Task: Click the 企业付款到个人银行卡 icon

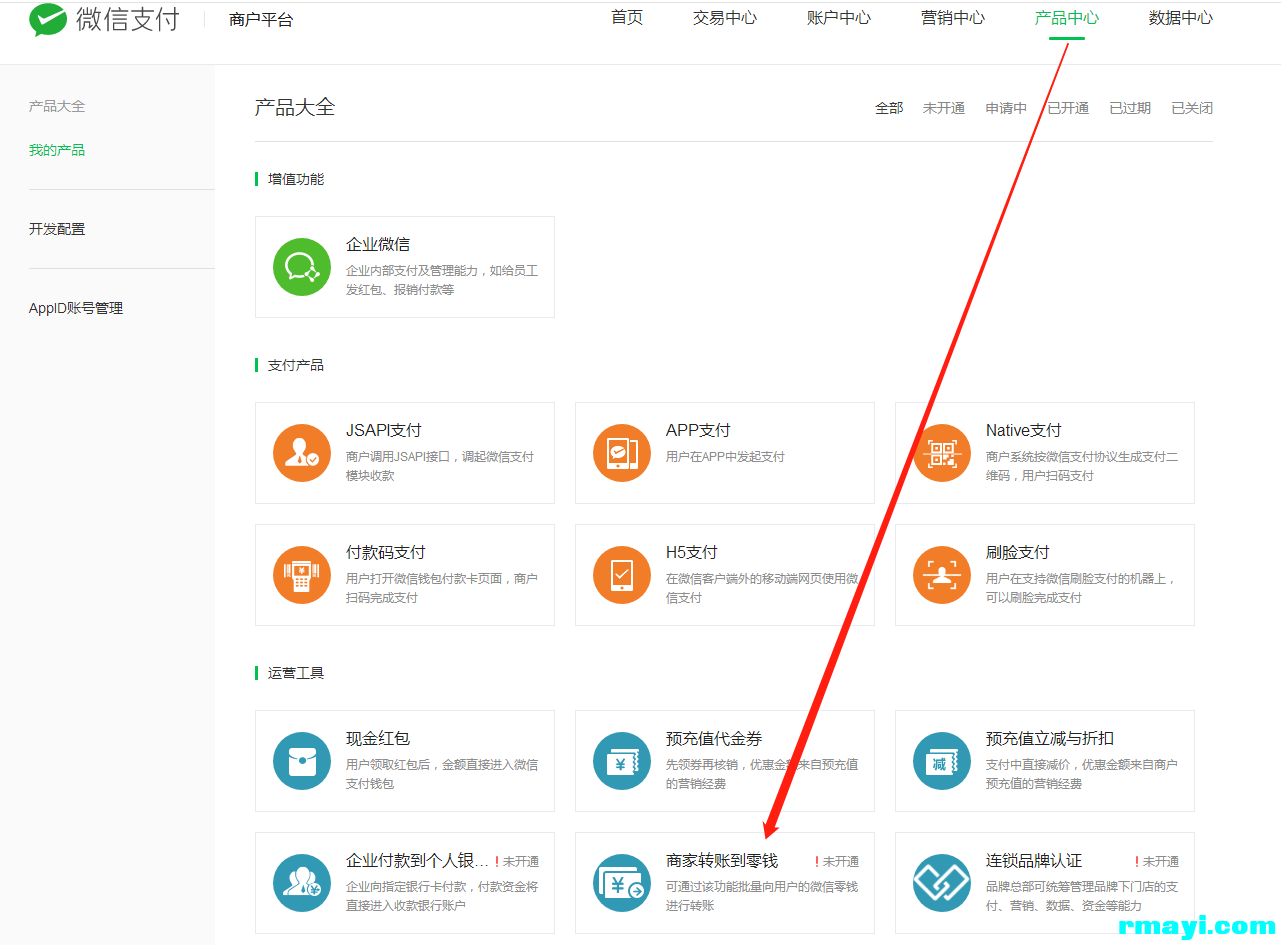Action: click(x=302, y=883)
